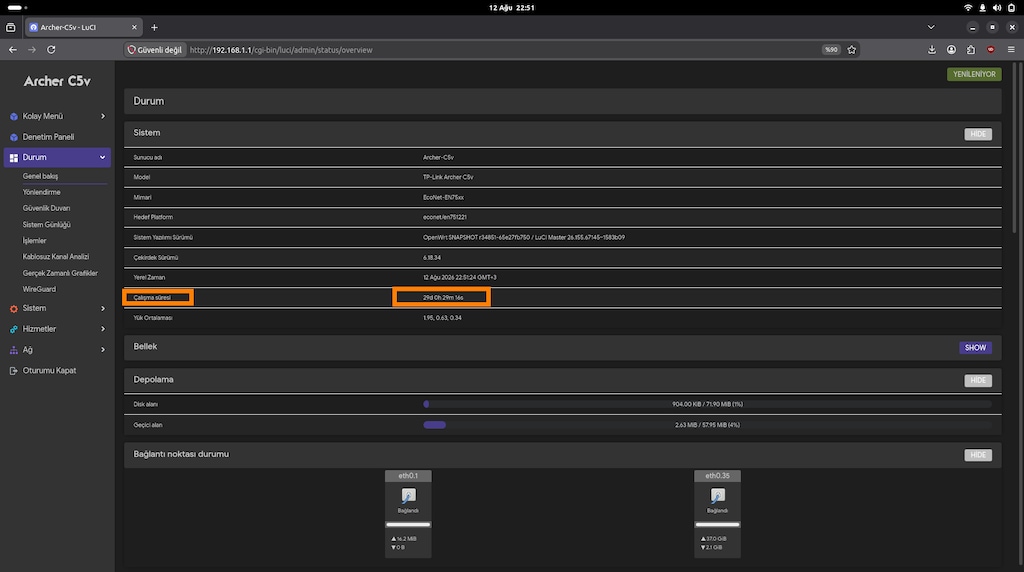1024x572 pixels.
Task: Click the page vertical scrollbar
Action: pyautogui.click(x=1014, y=147)
